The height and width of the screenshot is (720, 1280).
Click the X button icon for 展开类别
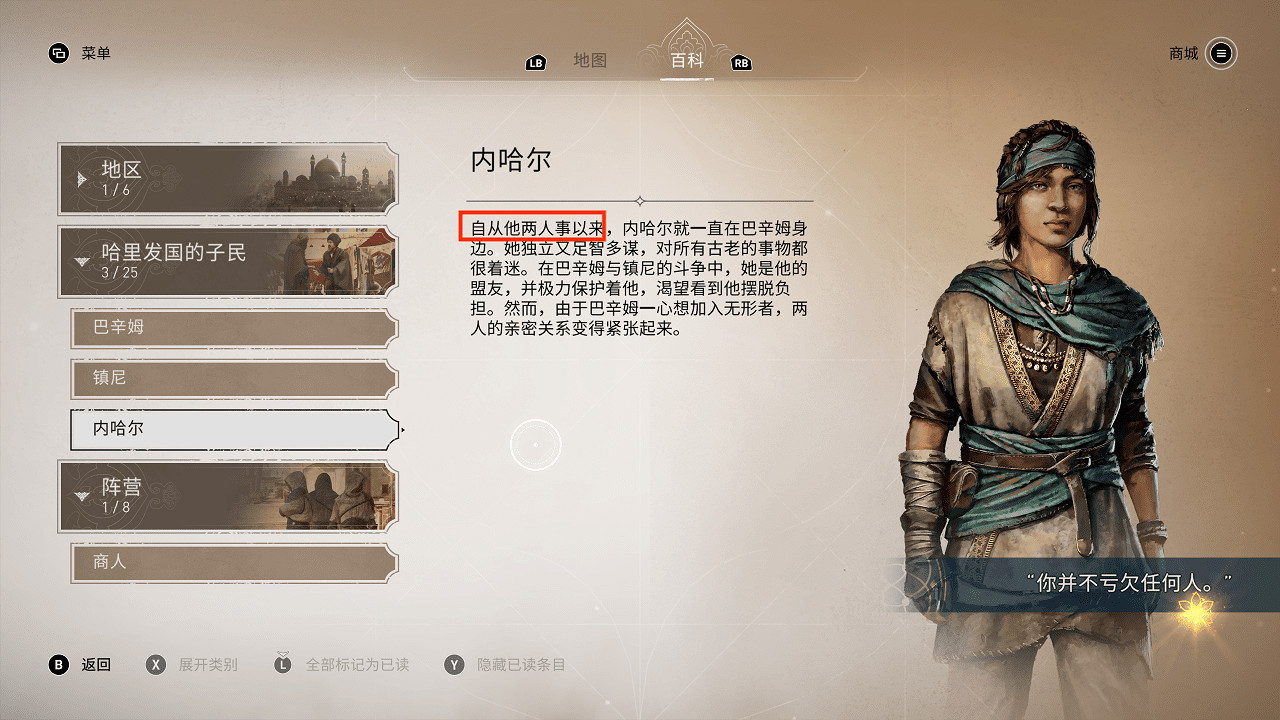coord(156,664)
